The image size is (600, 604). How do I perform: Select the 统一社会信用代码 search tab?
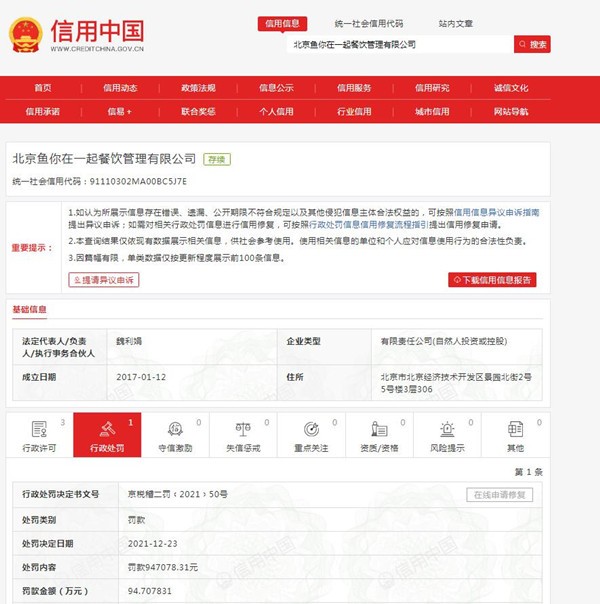[369, 24]
